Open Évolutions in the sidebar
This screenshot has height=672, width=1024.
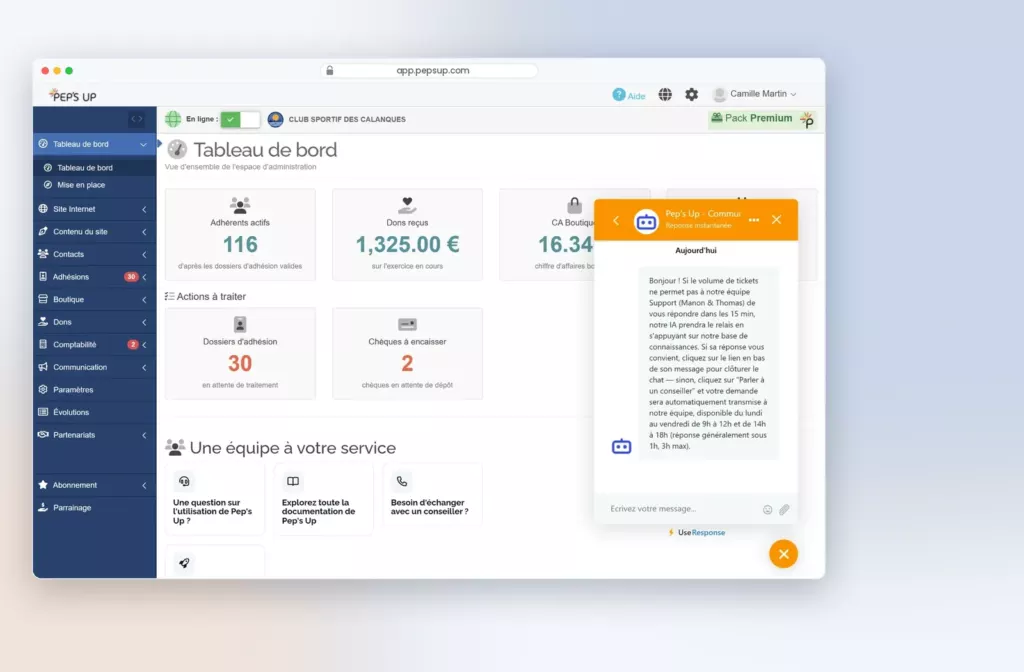(94, 412)
